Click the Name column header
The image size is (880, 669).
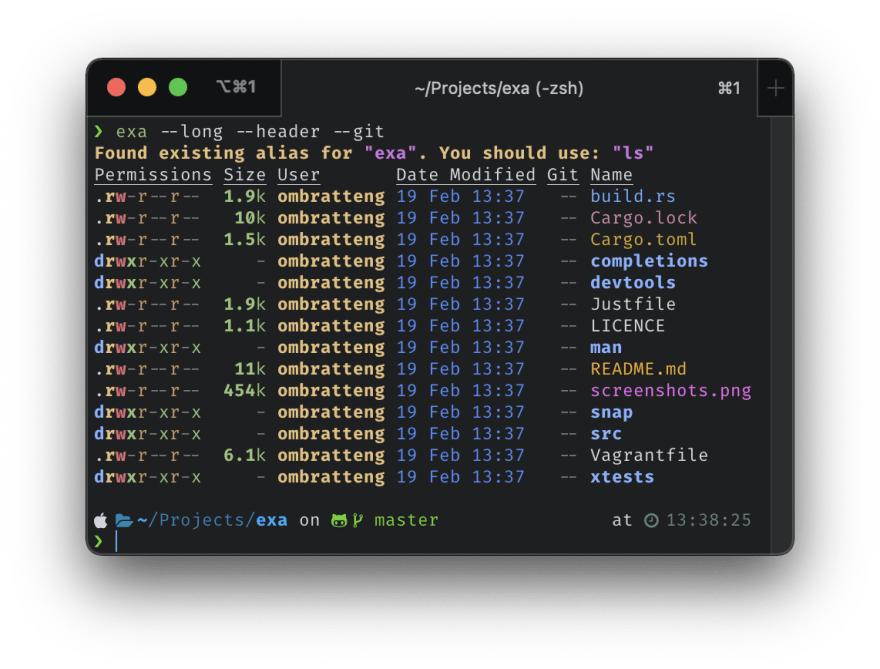pyautogui.click(x=611, y=175)
